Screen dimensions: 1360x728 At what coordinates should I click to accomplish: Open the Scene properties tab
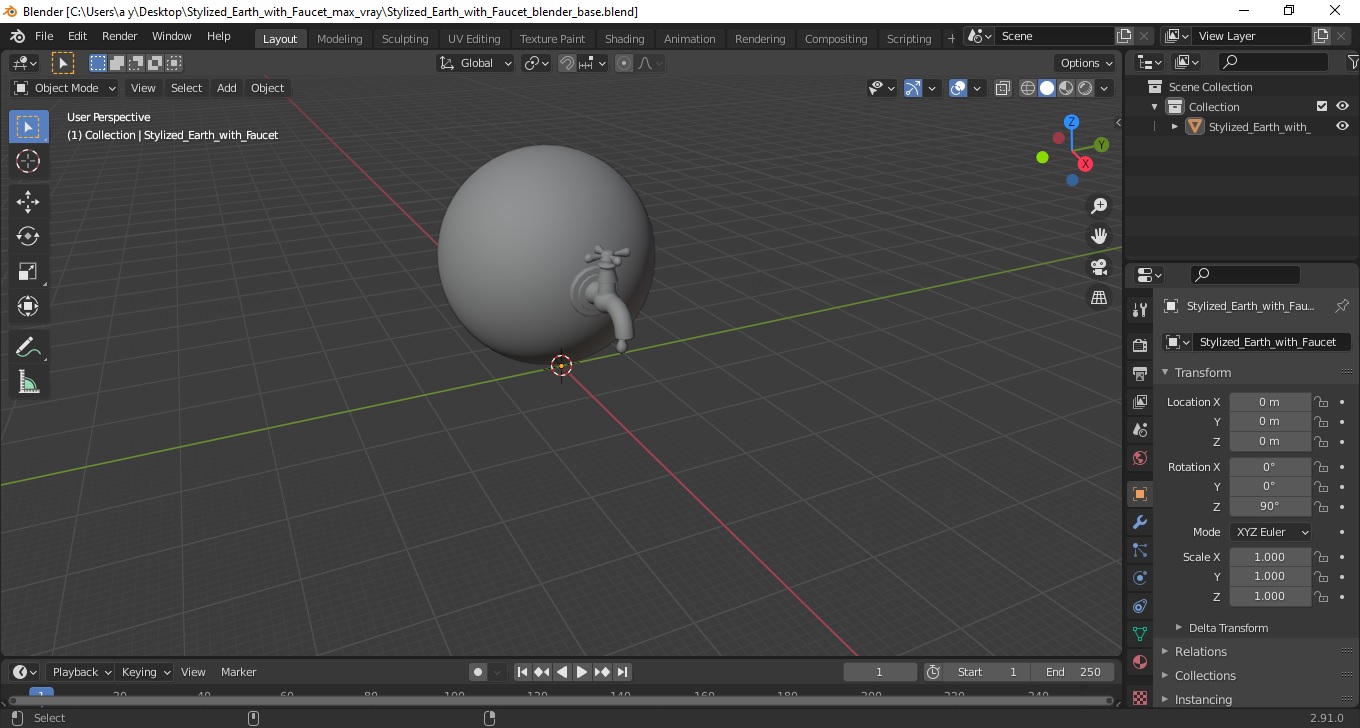(x=1140, y=430)
